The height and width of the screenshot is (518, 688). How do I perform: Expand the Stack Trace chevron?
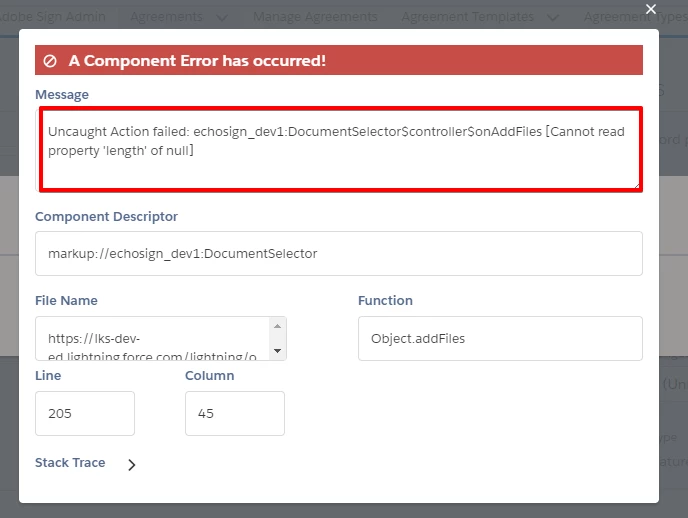[131, 464]
